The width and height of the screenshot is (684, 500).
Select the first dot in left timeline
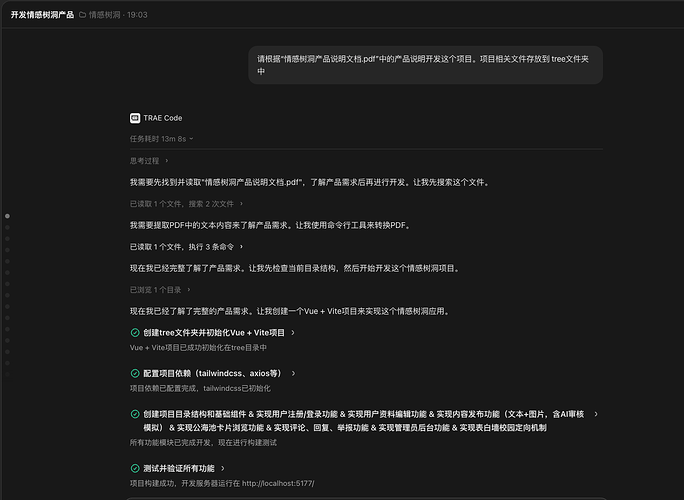(7, 216)
